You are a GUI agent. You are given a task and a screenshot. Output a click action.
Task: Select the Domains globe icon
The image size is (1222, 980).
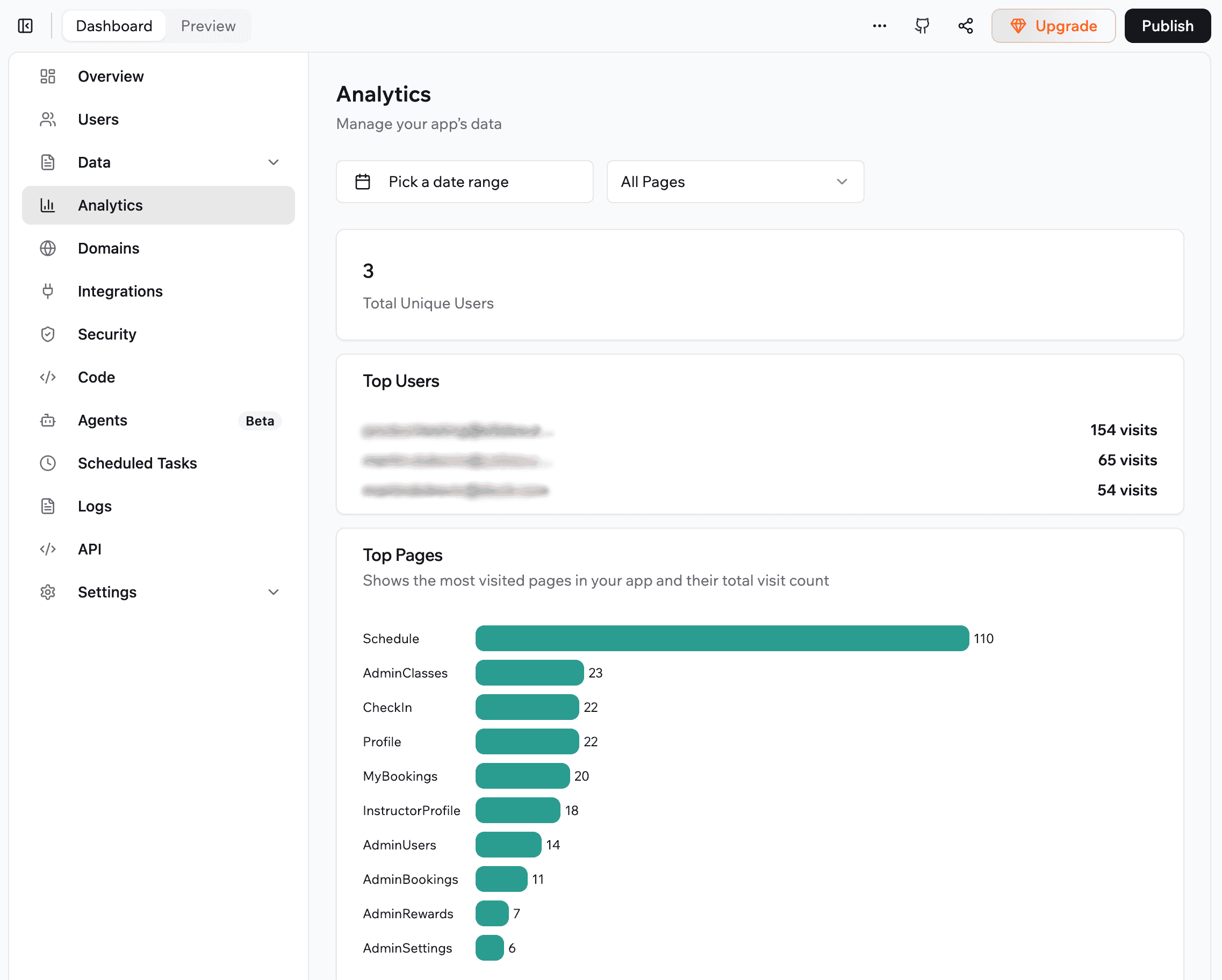click(x=48, y=248)
